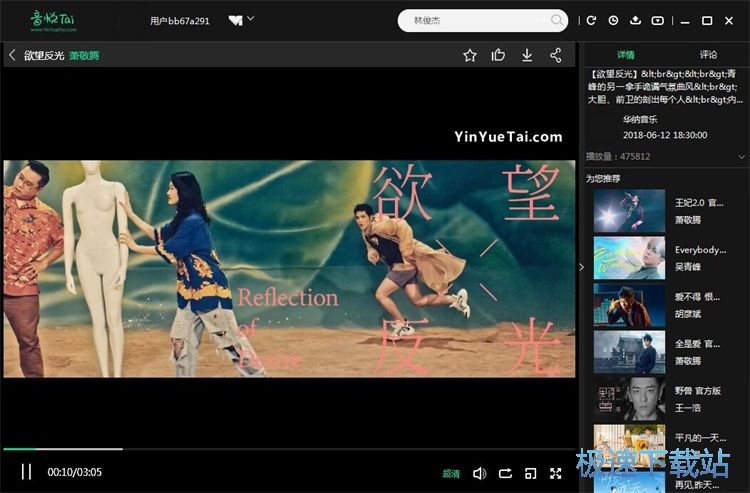Open recommended thumbnail 野兽 官方版

(x=629, y=398)
